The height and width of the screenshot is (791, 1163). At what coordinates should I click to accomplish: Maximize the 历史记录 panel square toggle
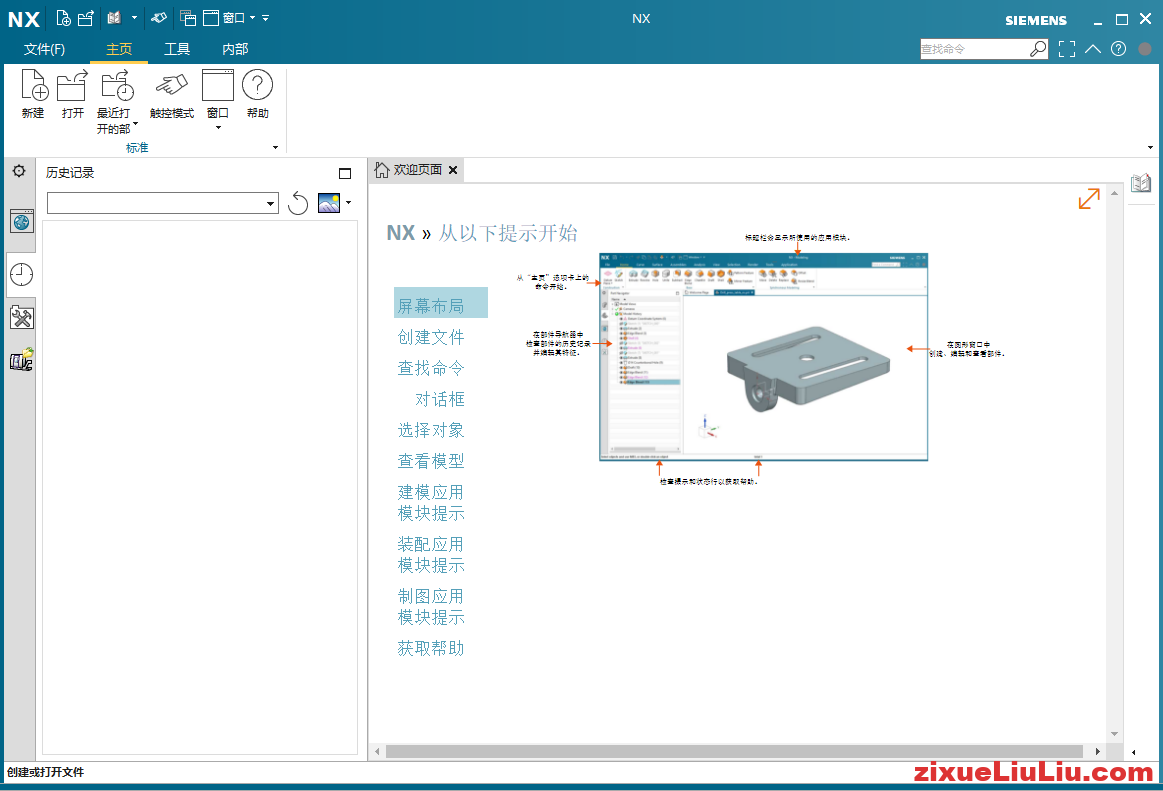coord(345,173)
